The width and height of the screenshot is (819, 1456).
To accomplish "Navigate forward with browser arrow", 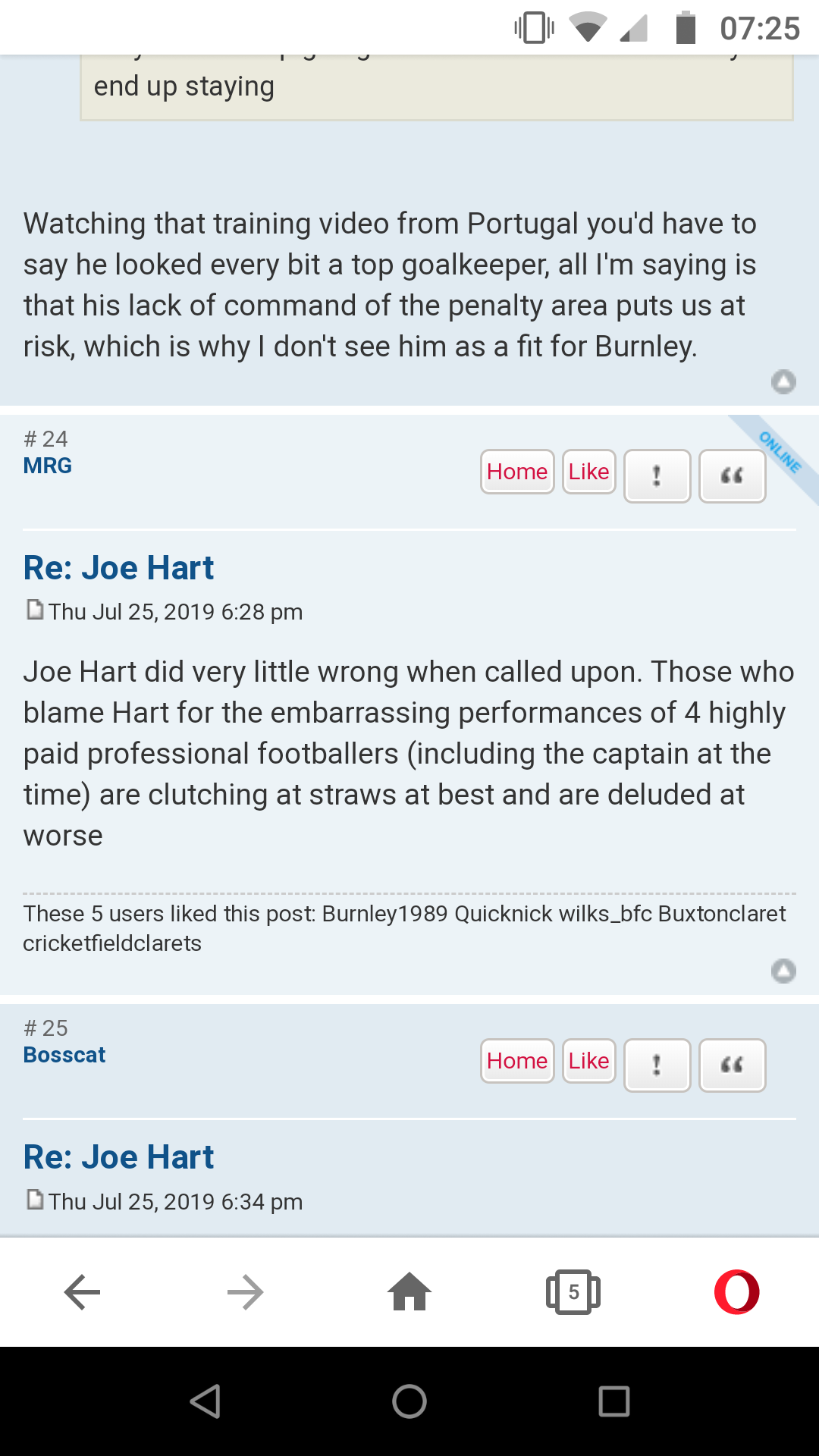I will (x=246, y=1291).
